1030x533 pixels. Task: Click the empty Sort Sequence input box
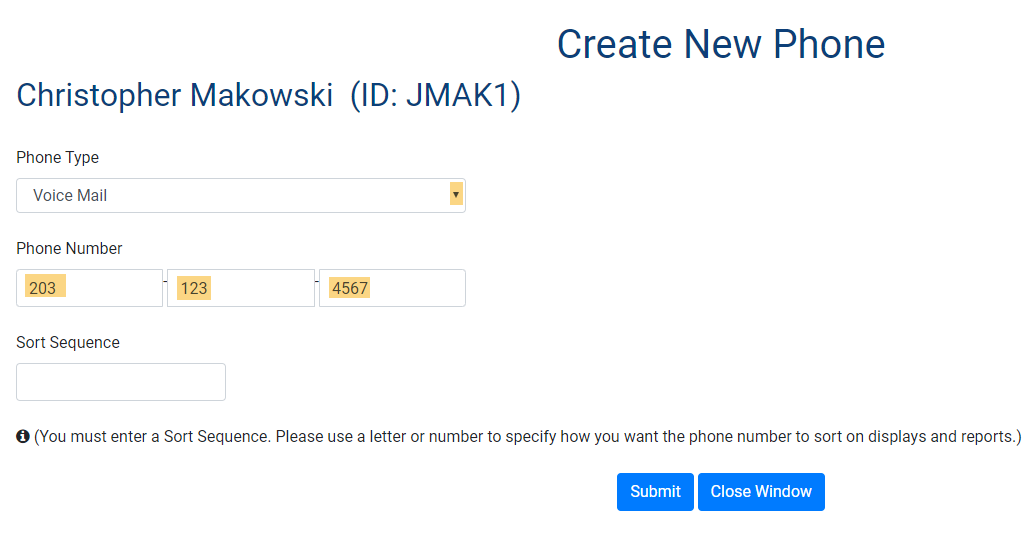tap(121, 382)
